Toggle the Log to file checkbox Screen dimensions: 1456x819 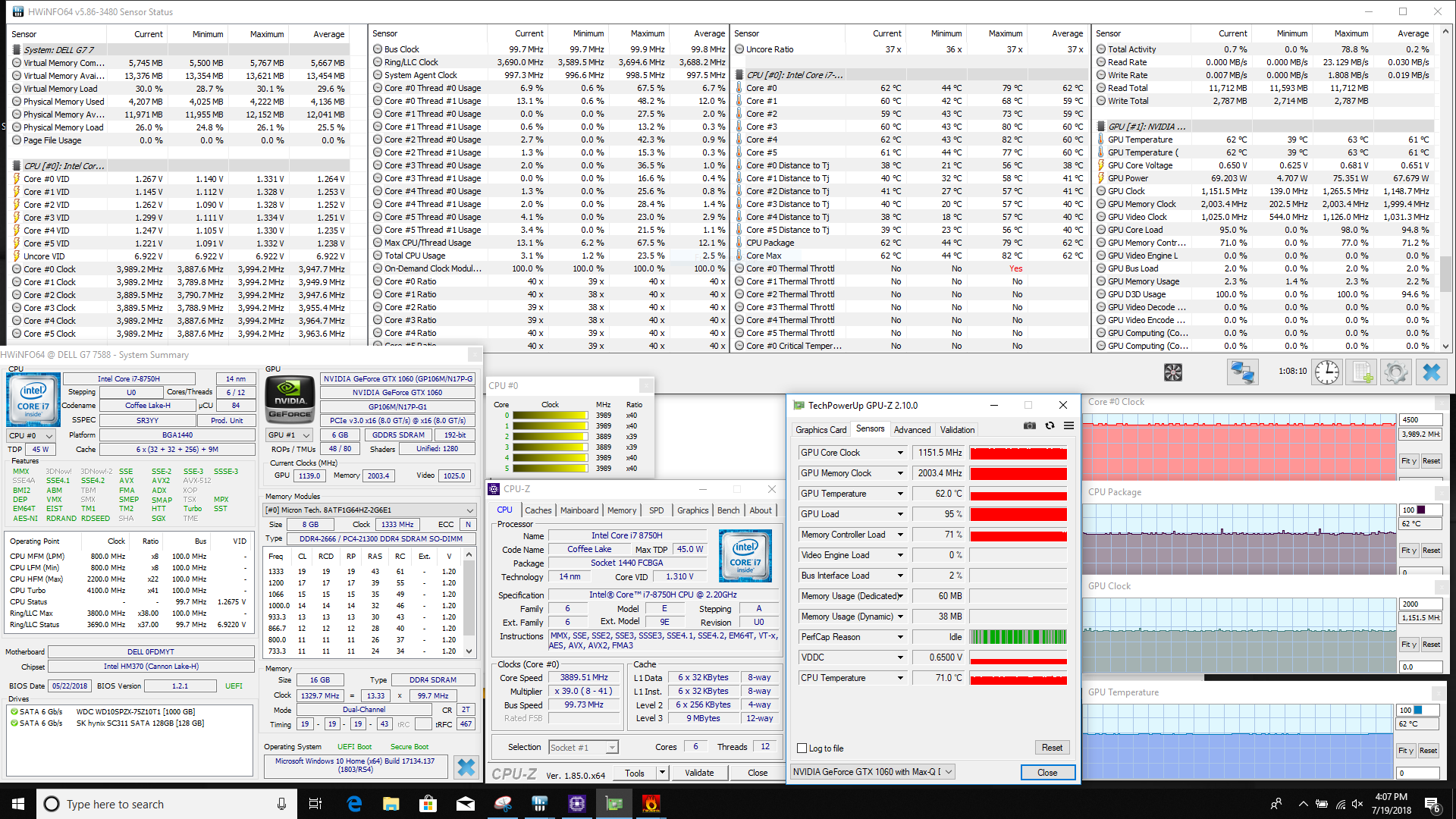(802, 748)
